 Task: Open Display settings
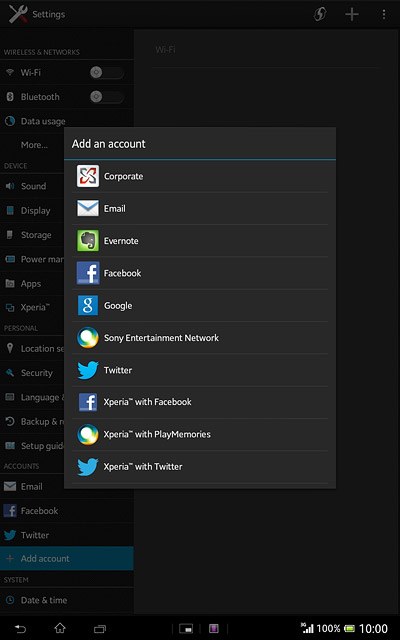coord(32,211)
